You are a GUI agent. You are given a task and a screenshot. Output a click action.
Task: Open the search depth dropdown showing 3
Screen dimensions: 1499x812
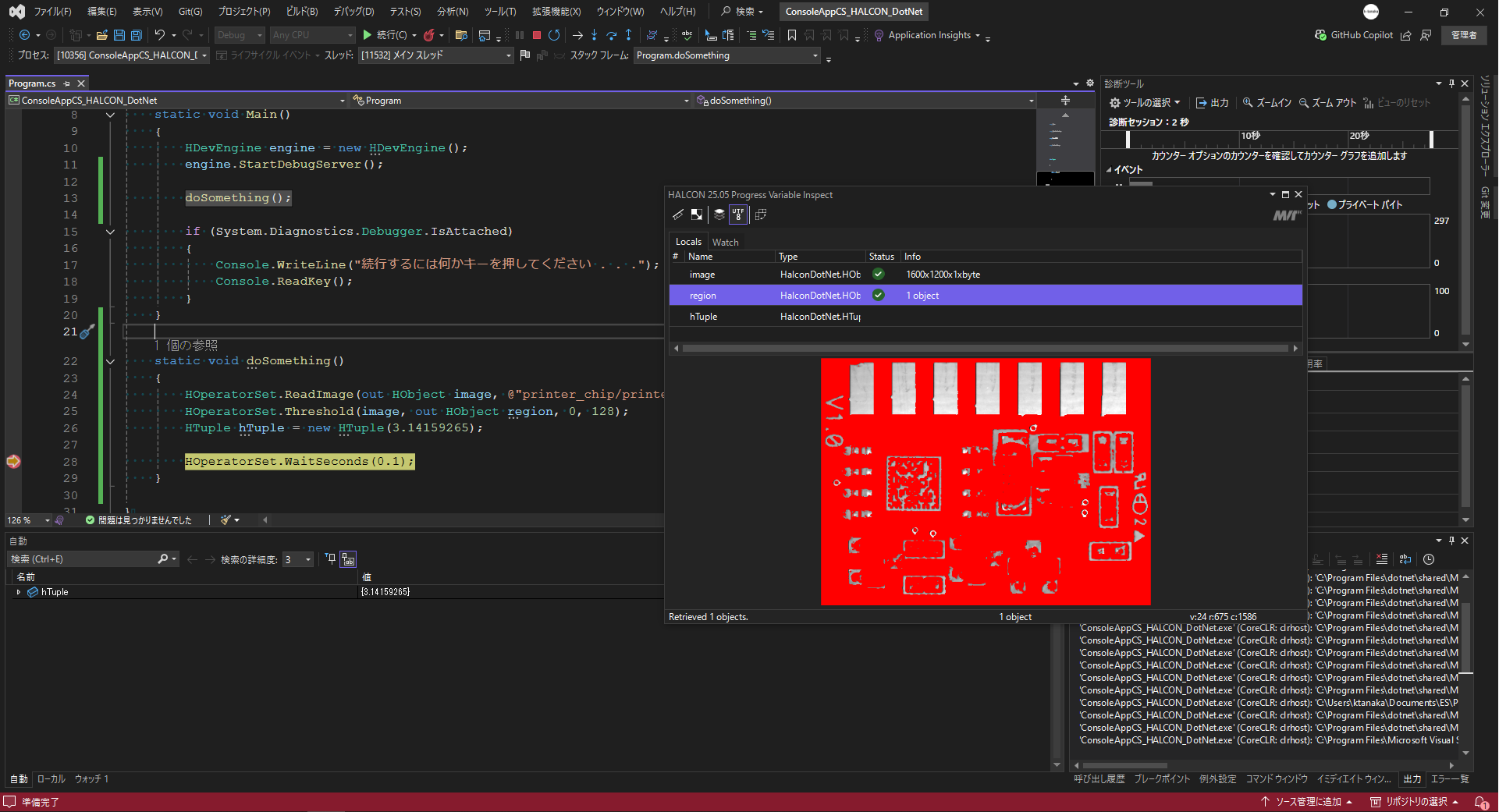coord(307,559)
